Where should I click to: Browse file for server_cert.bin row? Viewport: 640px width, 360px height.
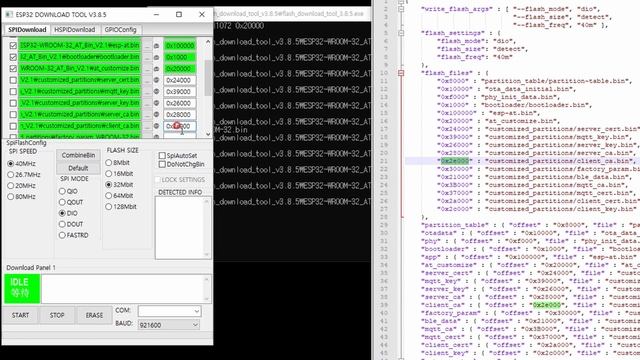pos(147,80)
